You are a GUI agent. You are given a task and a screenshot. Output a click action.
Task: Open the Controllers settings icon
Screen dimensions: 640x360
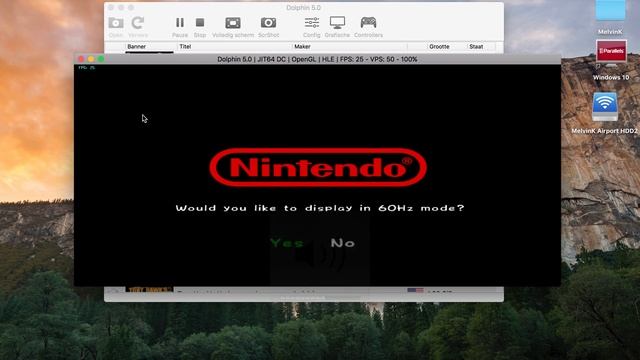[x=368, y=22]
